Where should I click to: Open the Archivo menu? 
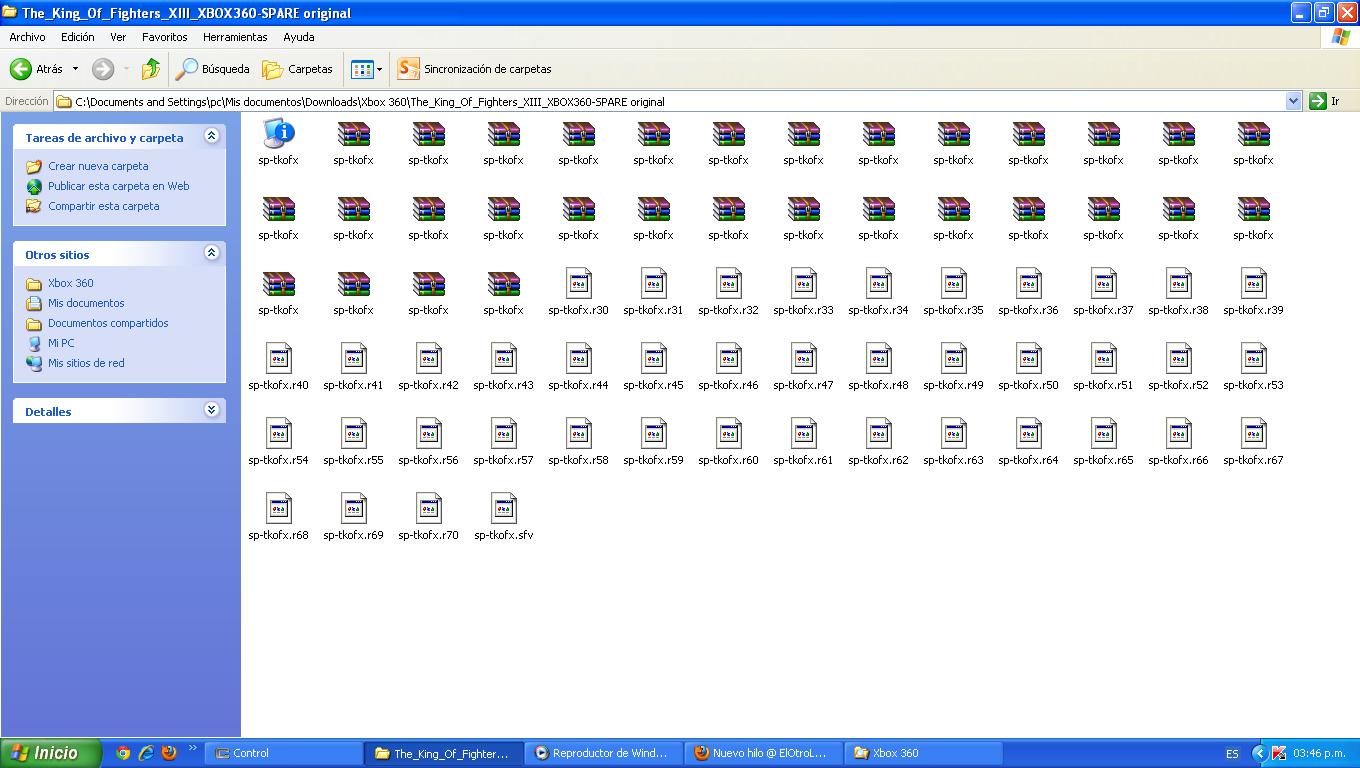(x=27, y=37)
